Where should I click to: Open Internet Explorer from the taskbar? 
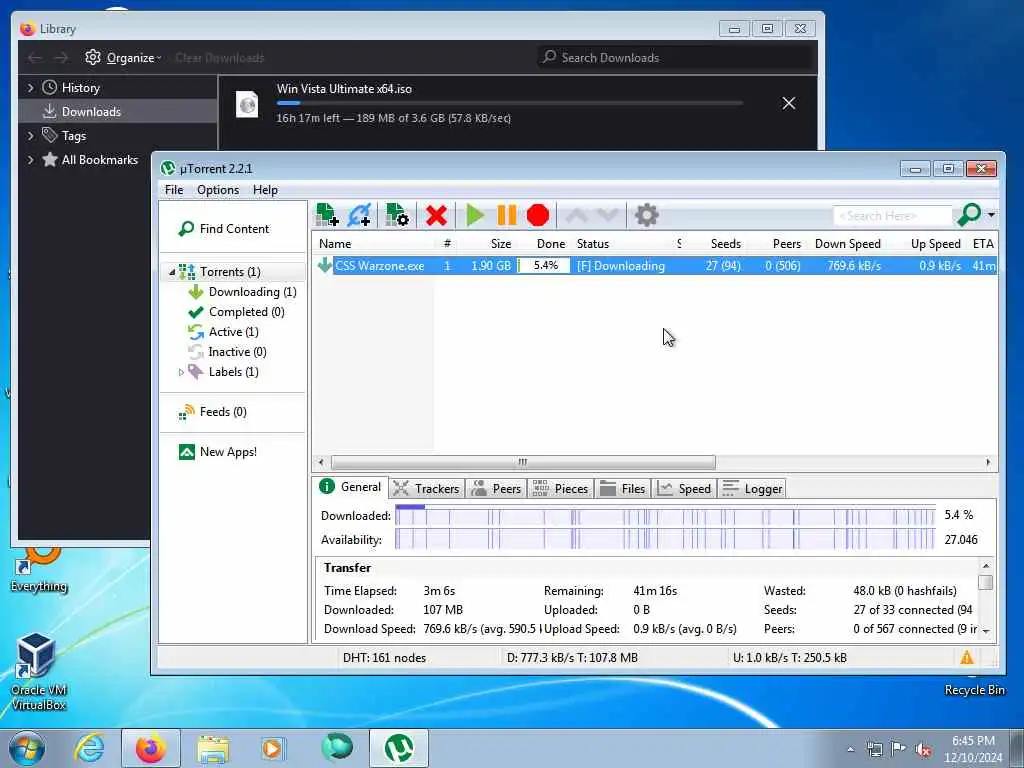(x=89, y=748)
